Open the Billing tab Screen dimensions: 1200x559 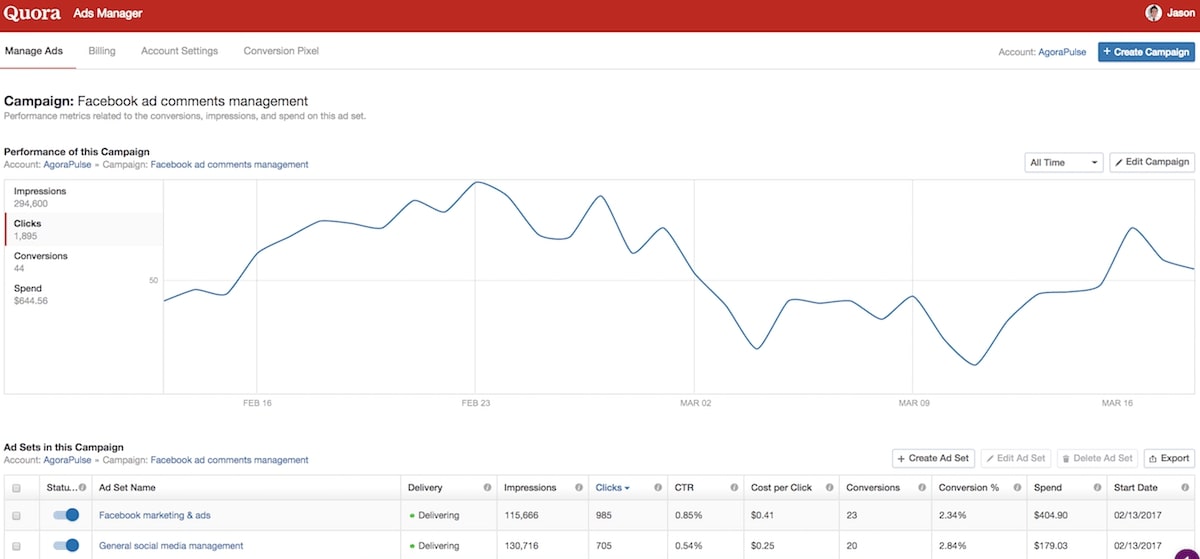102,51
